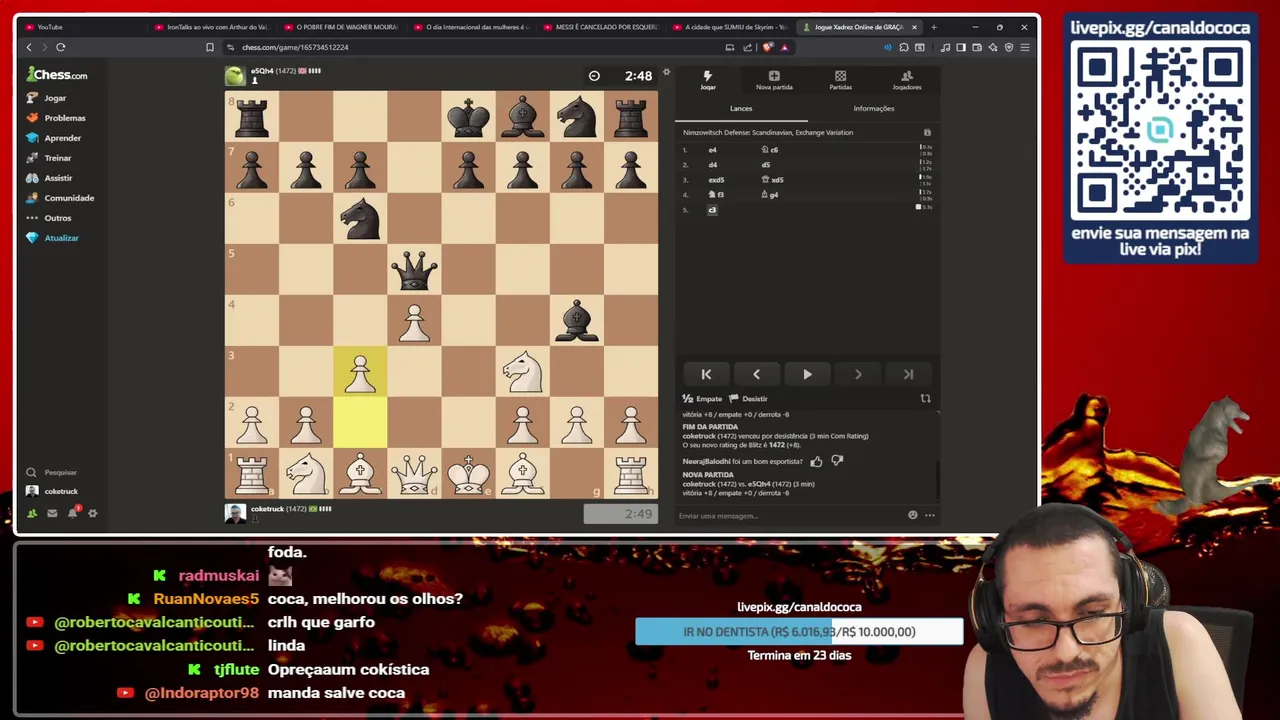Open the Outros menu with dots icon

coord(50,218)
